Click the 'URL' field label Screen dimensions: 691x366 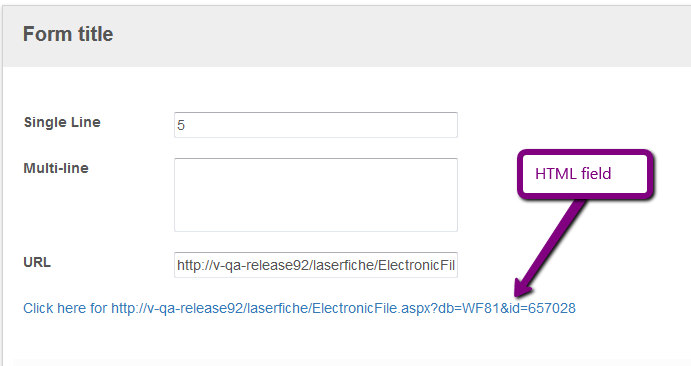[x=37, y=262]
